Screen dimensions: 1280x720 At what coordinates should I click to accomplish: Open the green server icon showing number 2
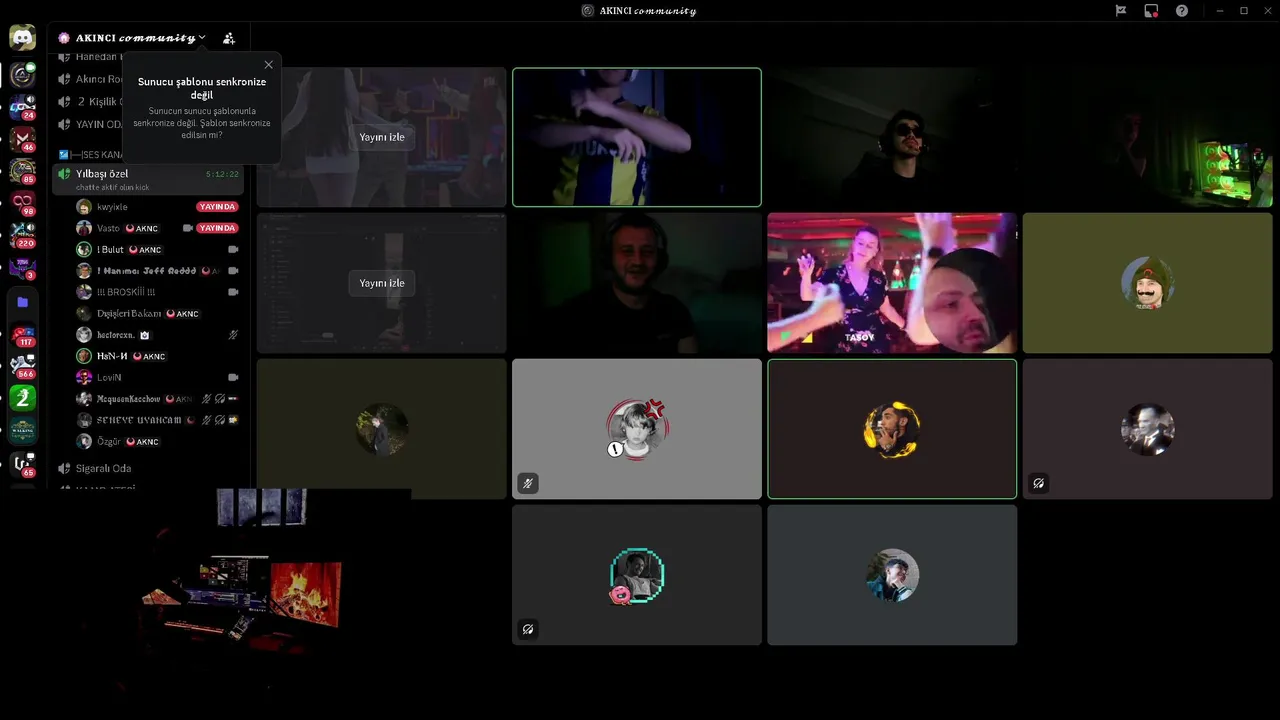[22, 398]
